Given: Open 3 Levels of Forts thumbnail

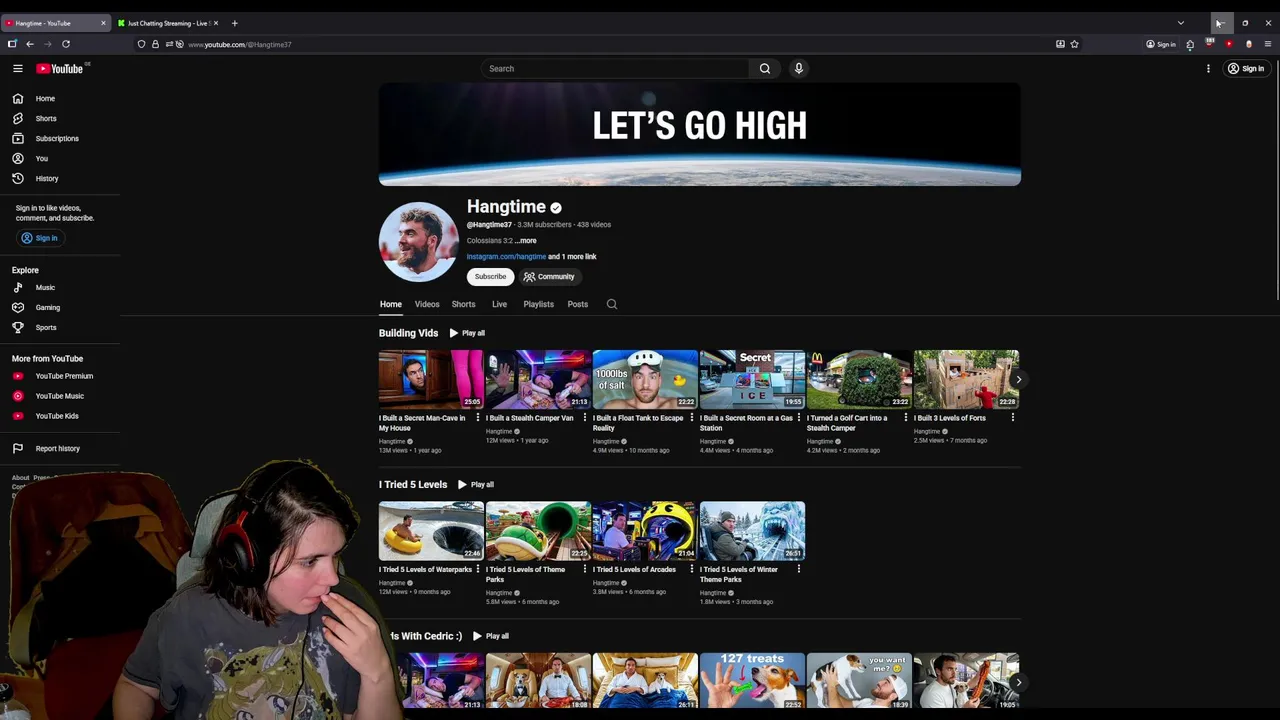Looking at the screenshot, I should (x=966, y=379).
